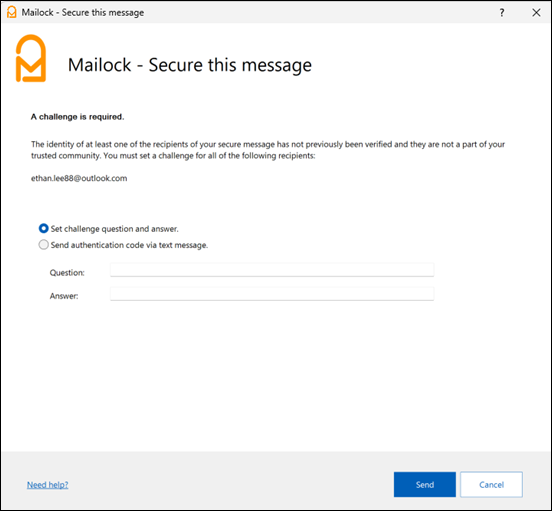
Task: Click the large 'Mailock - Secure this message' heading
Action: 190,65
